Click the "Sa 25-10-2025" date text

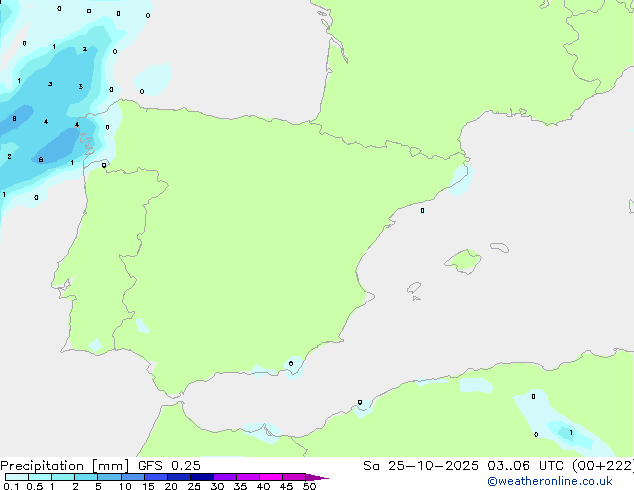(x=421, y=466)
